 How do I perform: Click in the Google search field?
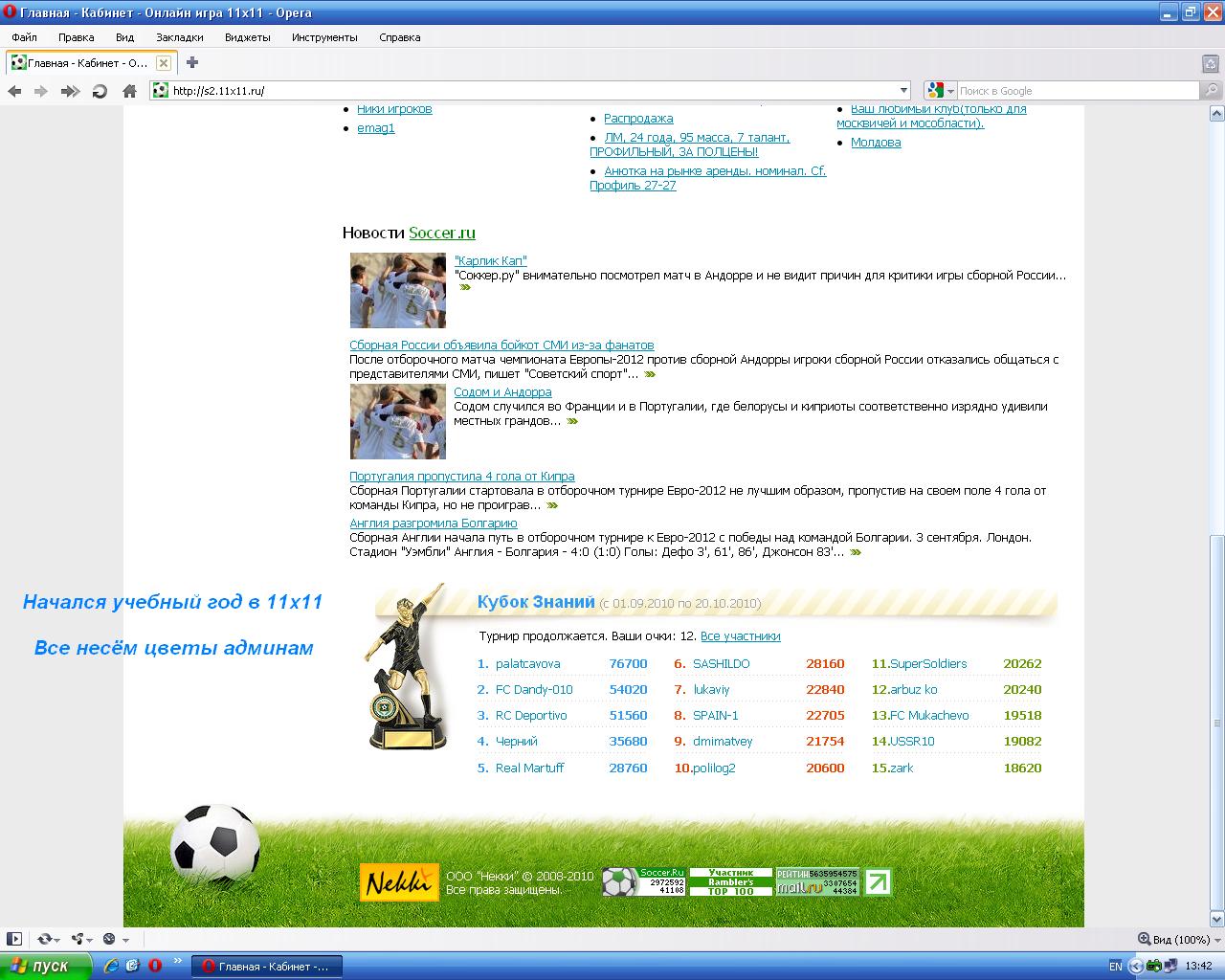(1077, 91)
